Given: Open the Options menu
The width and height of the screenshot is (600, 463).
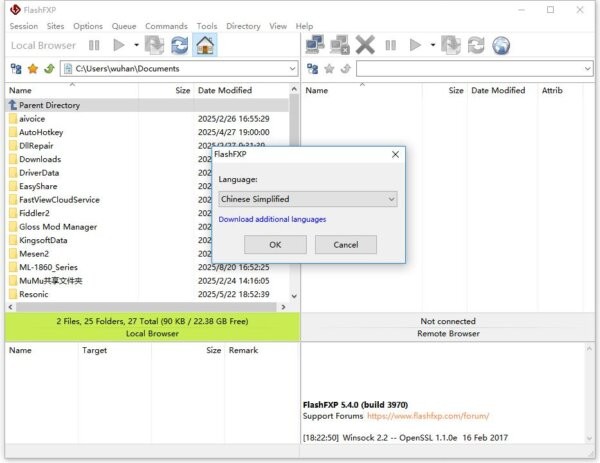Looking at the screenshot, I should click(x=88, y=26).
